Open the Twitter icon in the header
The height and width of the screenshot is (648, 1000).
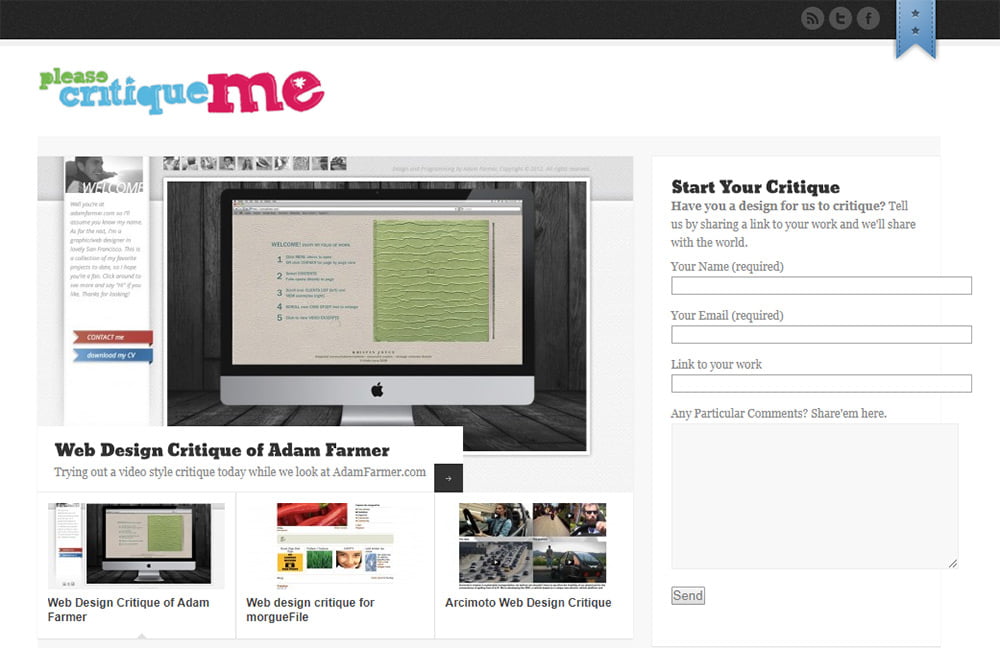(840, 18)
